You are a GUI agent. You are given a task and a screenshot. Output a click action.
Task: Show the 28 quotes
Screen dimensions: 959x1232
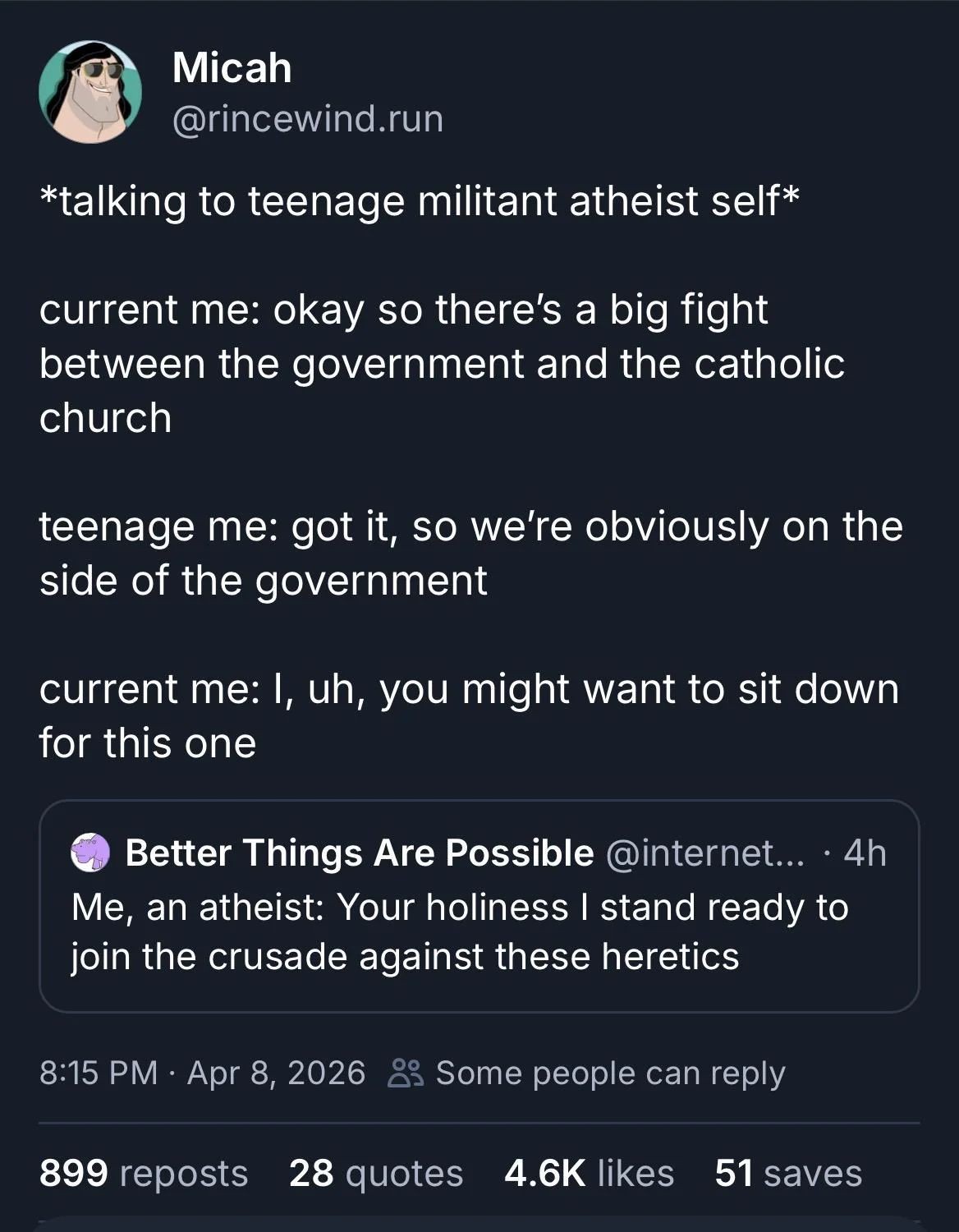point(375,1173)
